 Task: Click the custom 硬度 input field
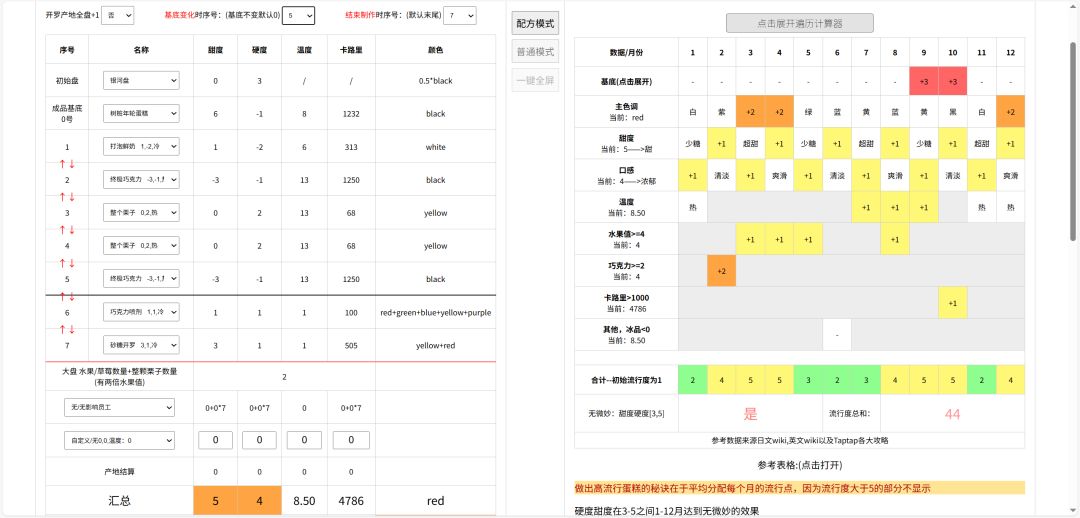(x=259, y=440)
